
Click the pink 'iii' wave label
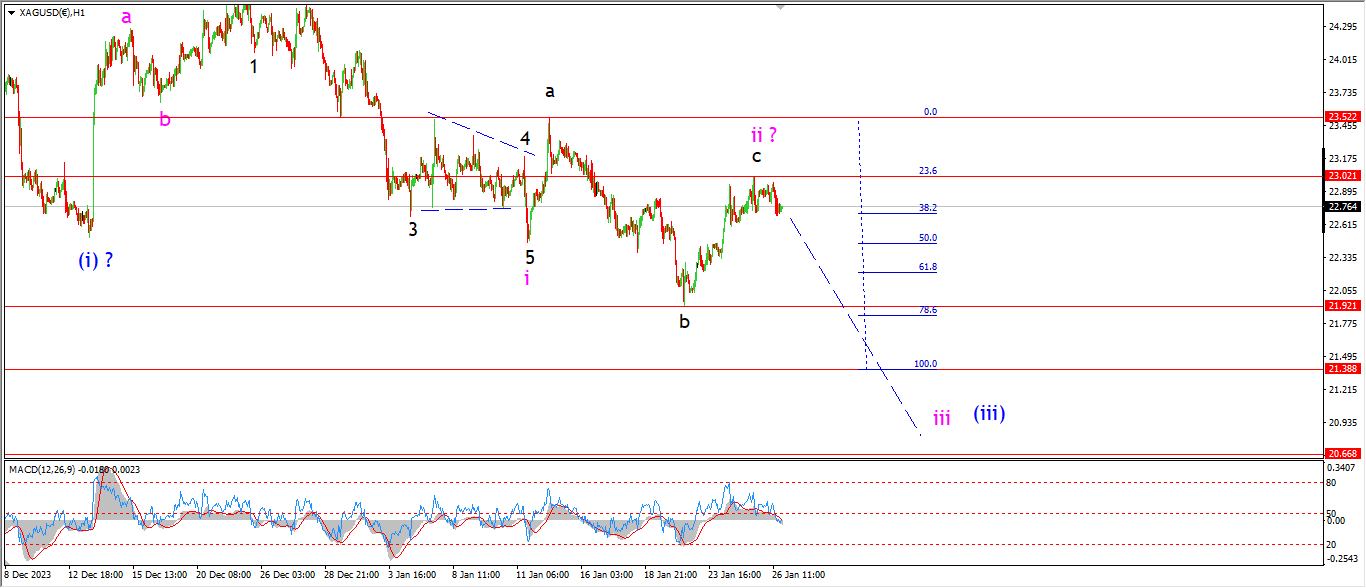point(942,418)
